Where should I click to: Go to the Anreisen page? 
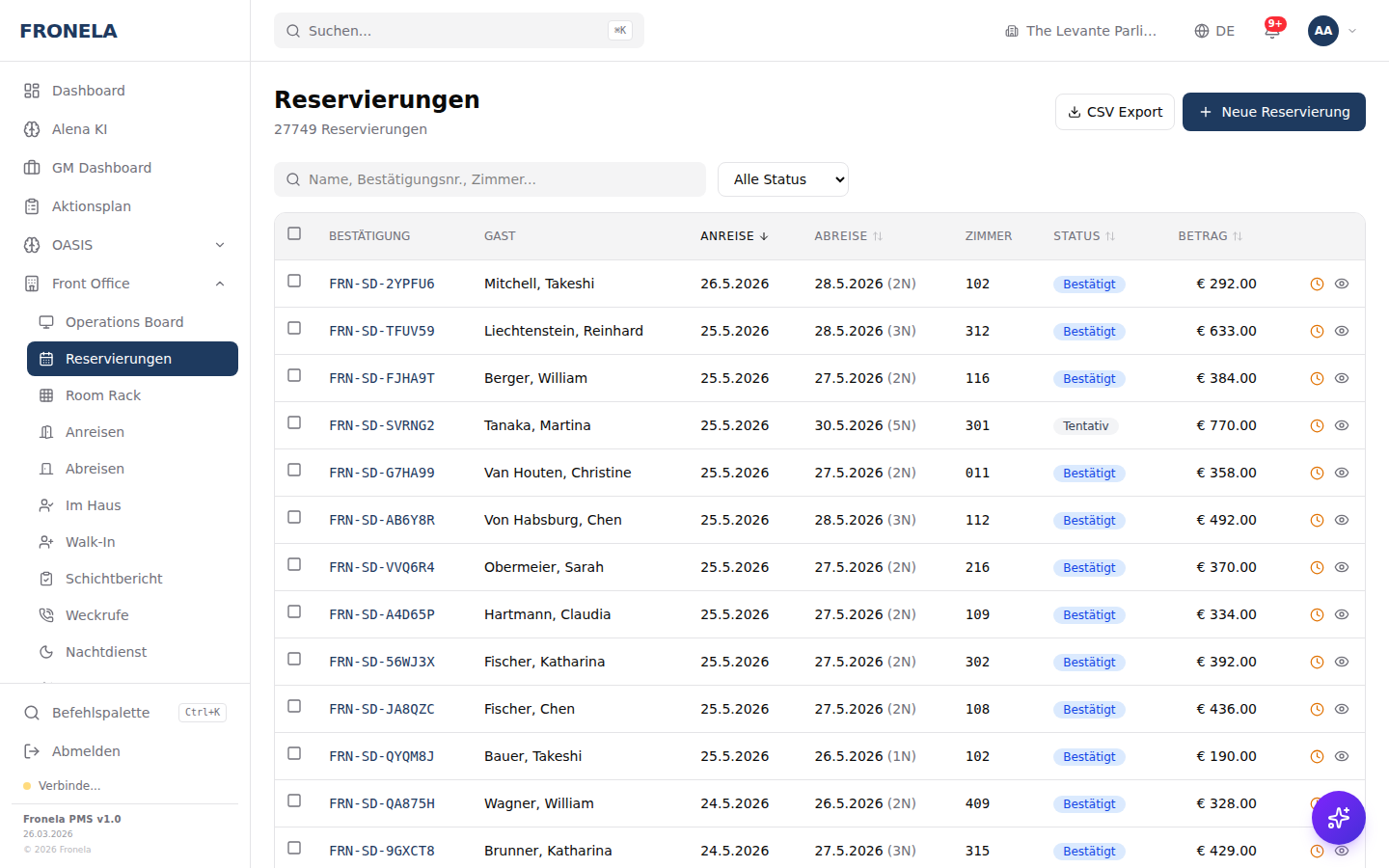[95, 431]
